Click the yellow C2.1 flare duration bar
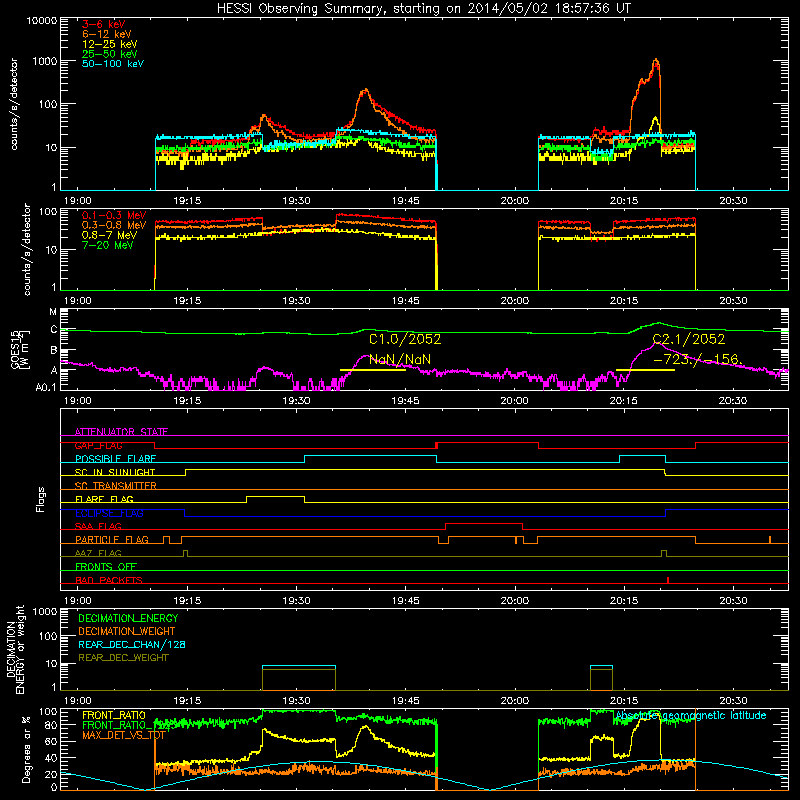This screenshot has height=800, width=800. [x=645, y=369]
